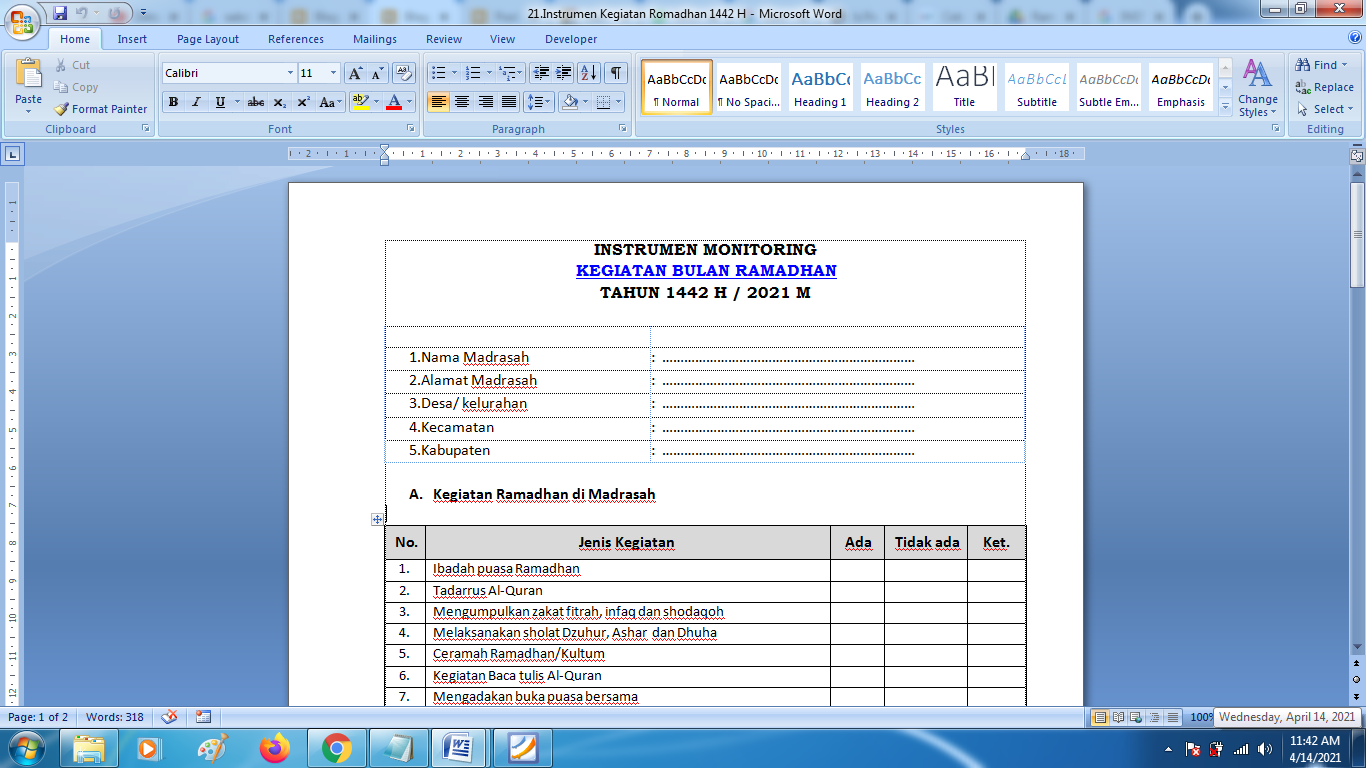Open line spacing dropdown

tap(539, 102)
